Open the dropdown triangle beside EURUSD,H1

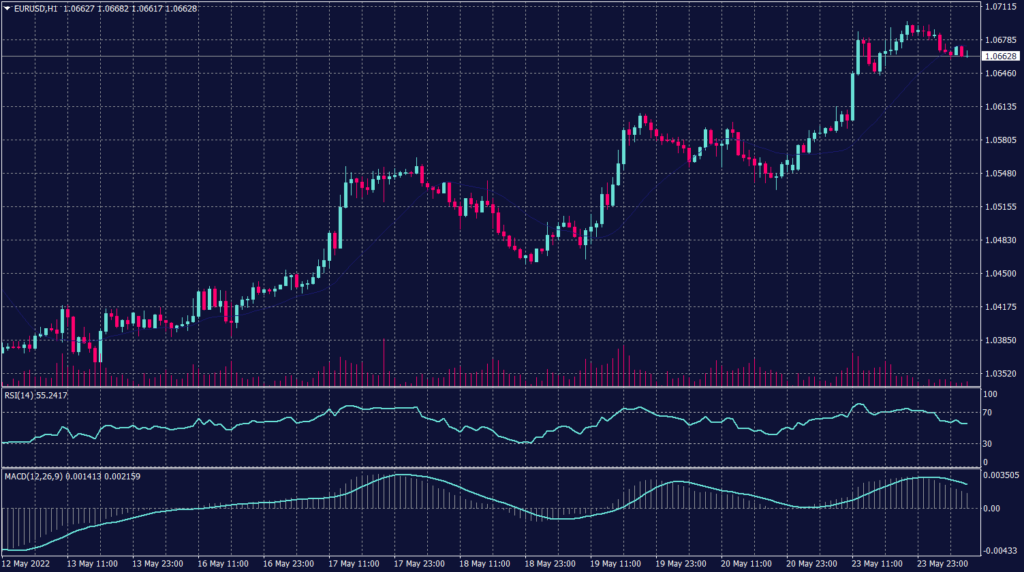tap(8, 9)
